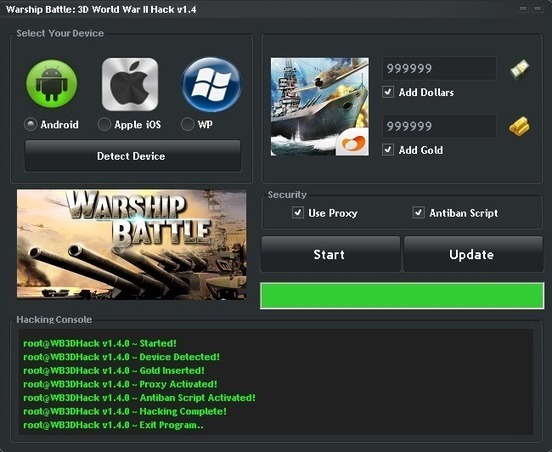The height and width of the screenshot is (452, 552).
Task: Click the blue Windows Phone logo icon
Action: tap(212, 85)
